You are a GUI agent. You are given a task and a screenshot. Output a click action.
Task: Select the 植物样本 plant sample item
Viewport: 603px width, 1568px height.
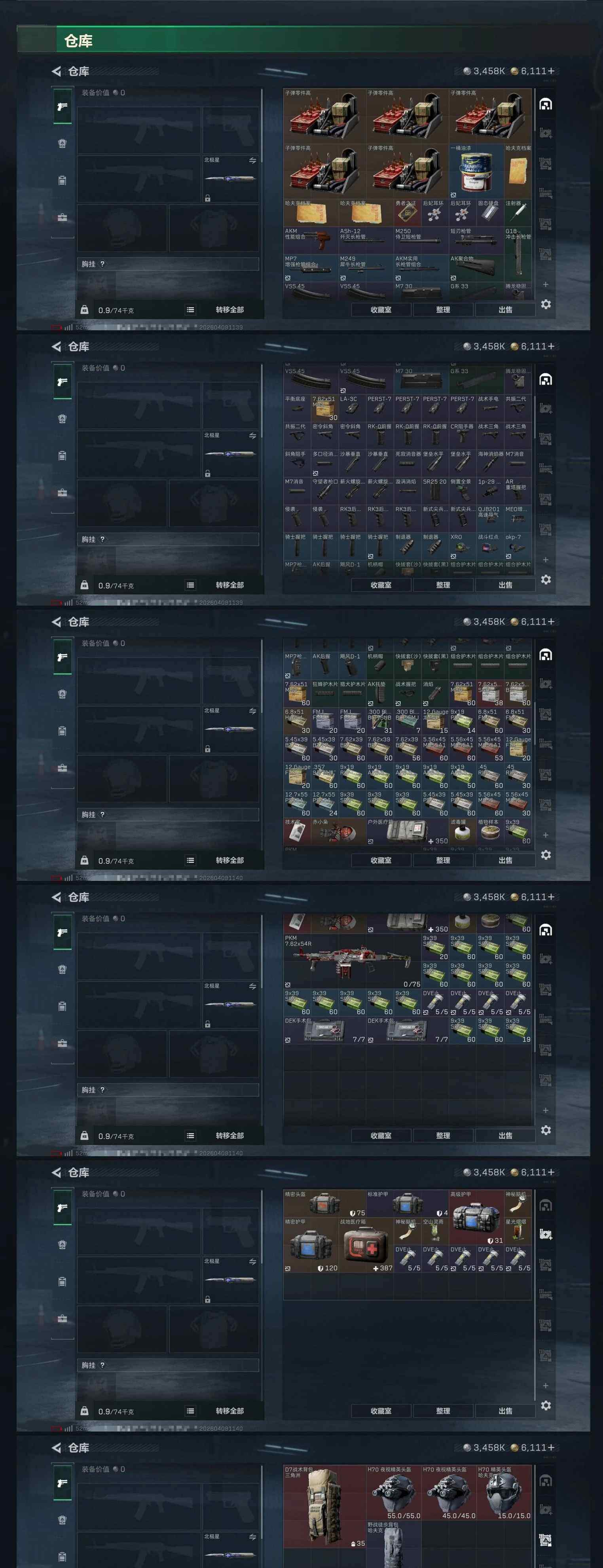490,831
